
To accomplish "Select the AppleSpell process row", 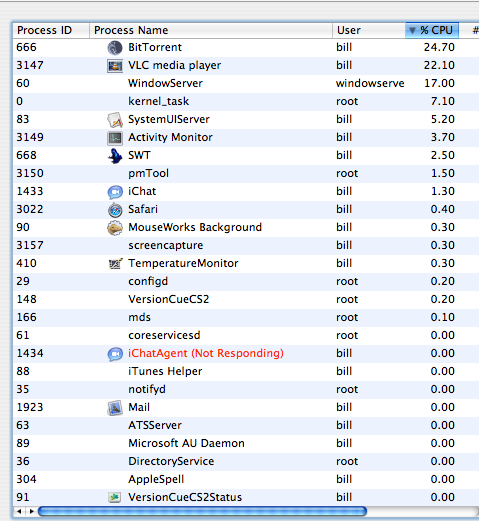I will [x=246, y=479].
